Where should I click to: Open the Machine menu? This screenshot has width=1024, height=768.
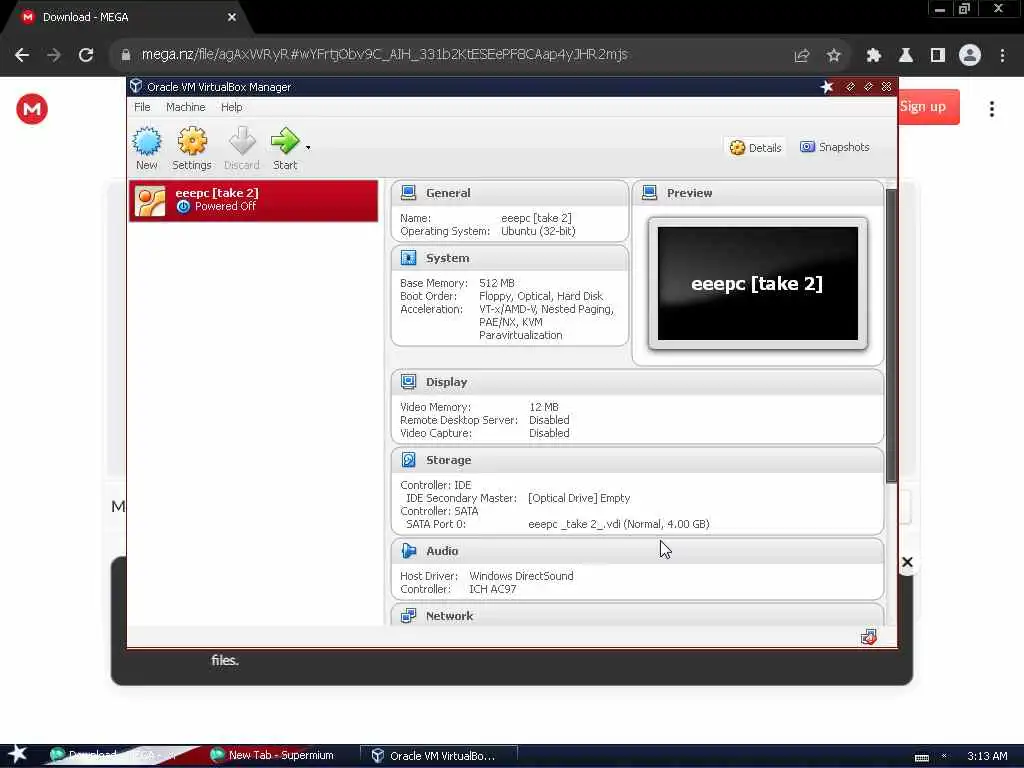185,107
